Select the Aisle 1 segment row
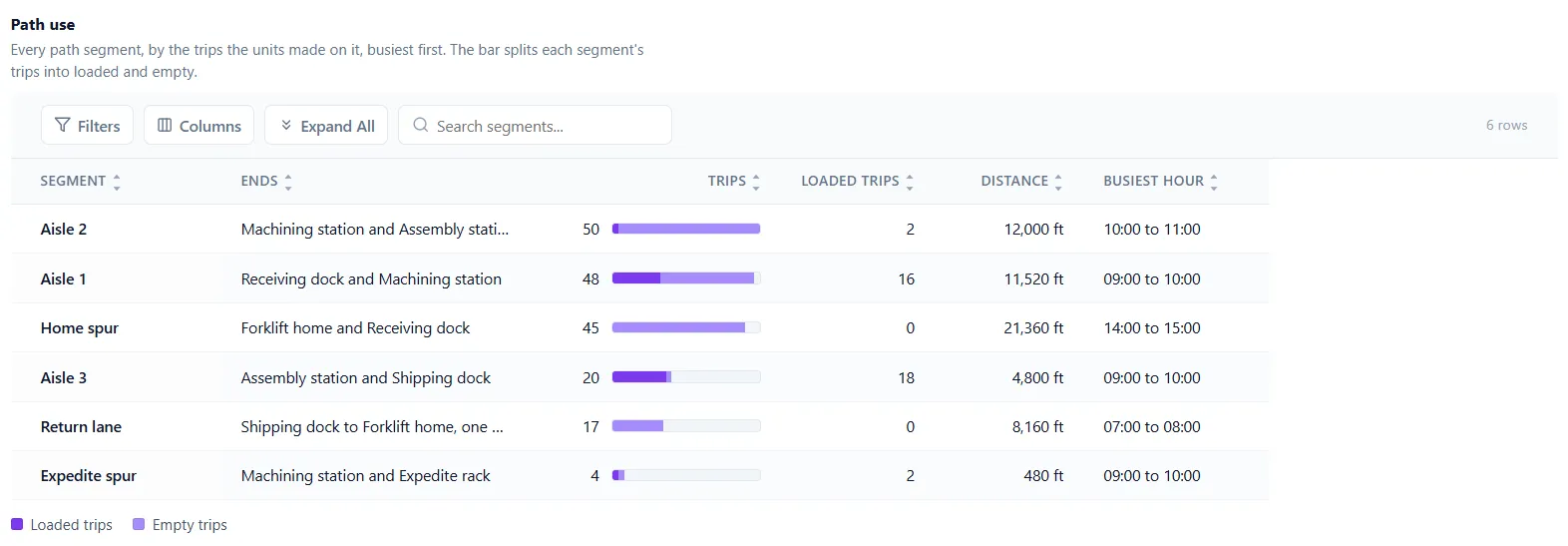Screen dimensions: 1568x546 point(639,278)
